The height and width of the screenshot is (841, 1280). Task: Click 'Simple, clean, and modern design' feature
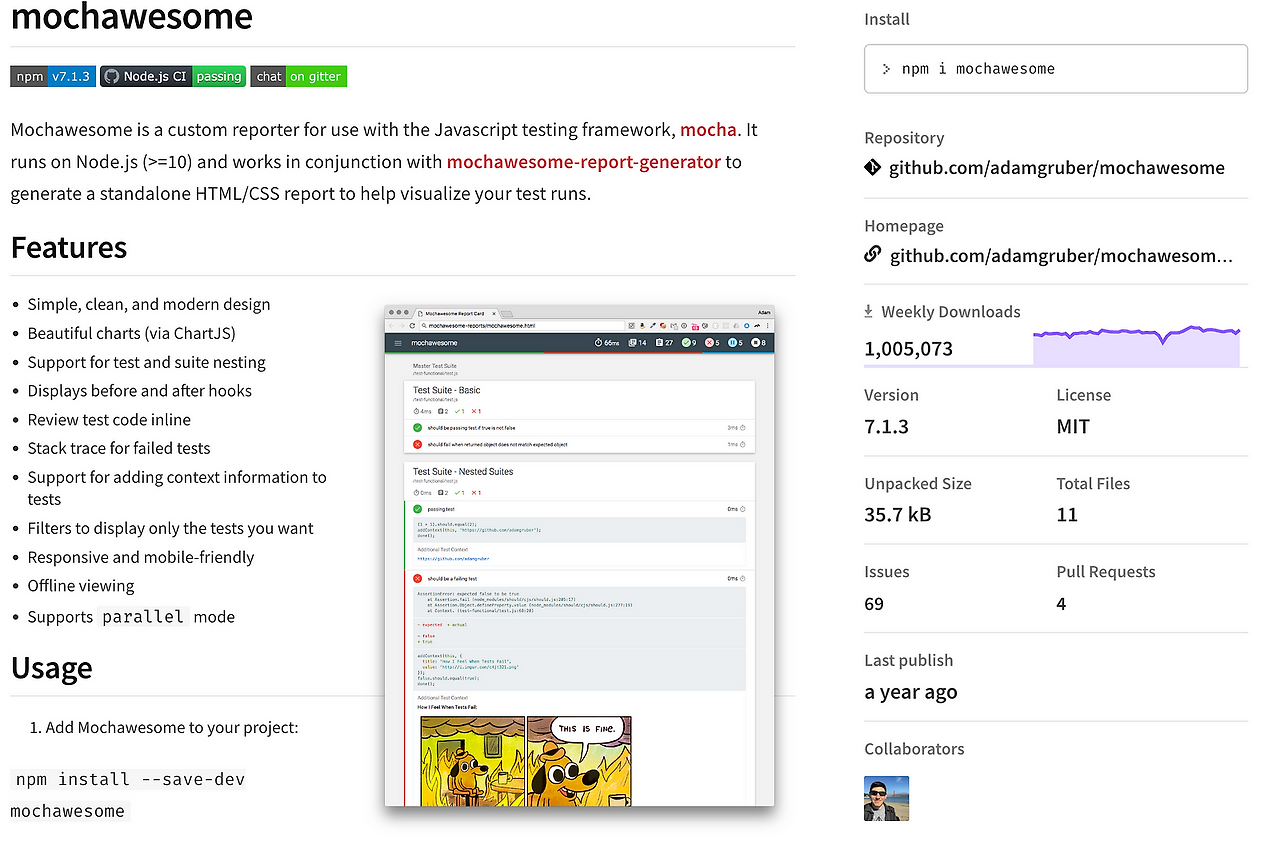(149, 304)
